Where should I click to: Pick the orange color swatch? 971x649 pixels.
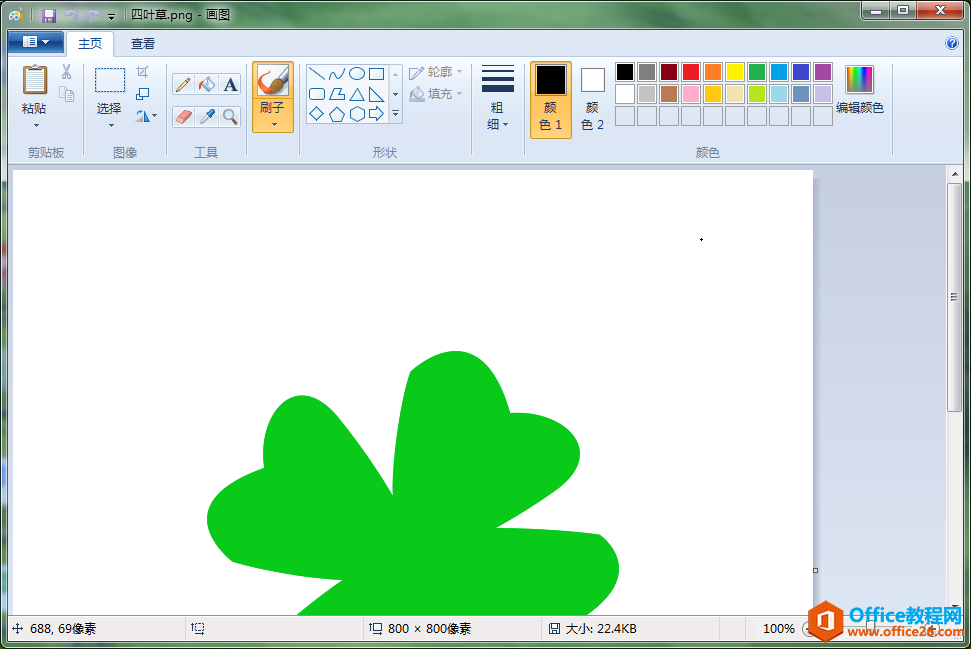pyautogui.click(x=713, y=72)
